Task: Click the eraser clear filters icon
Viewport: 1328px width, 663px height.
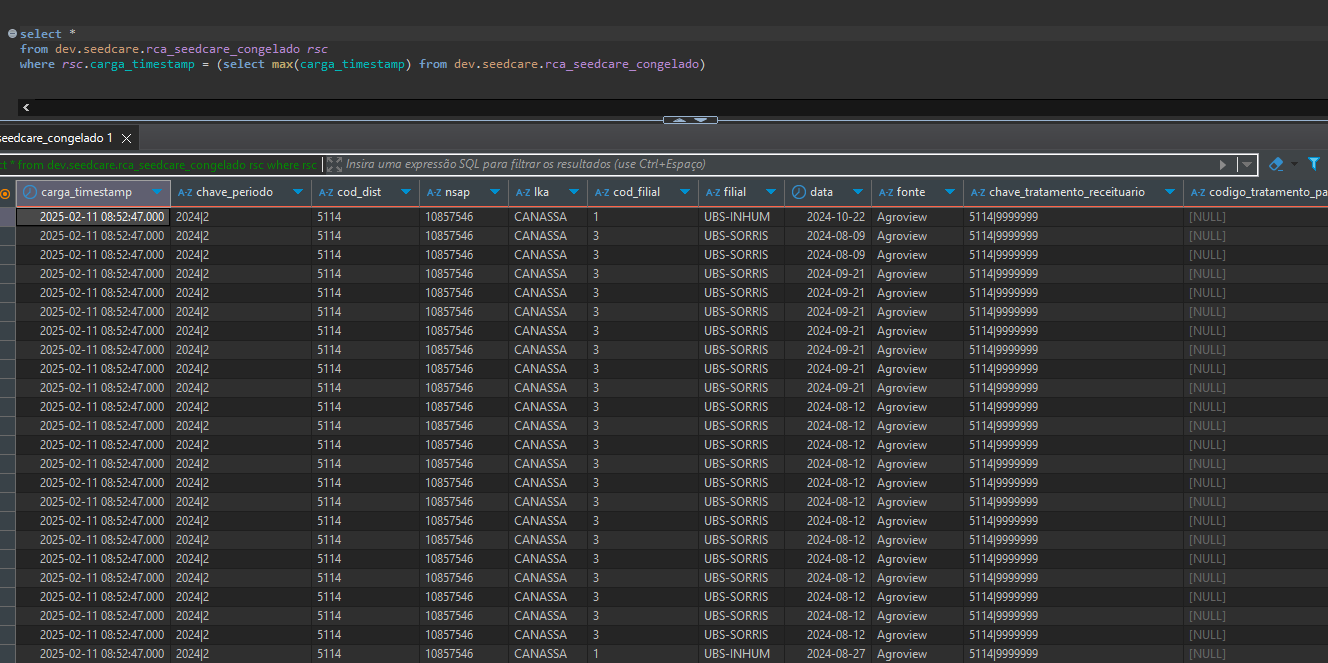Action: [x=1276, y=164]
